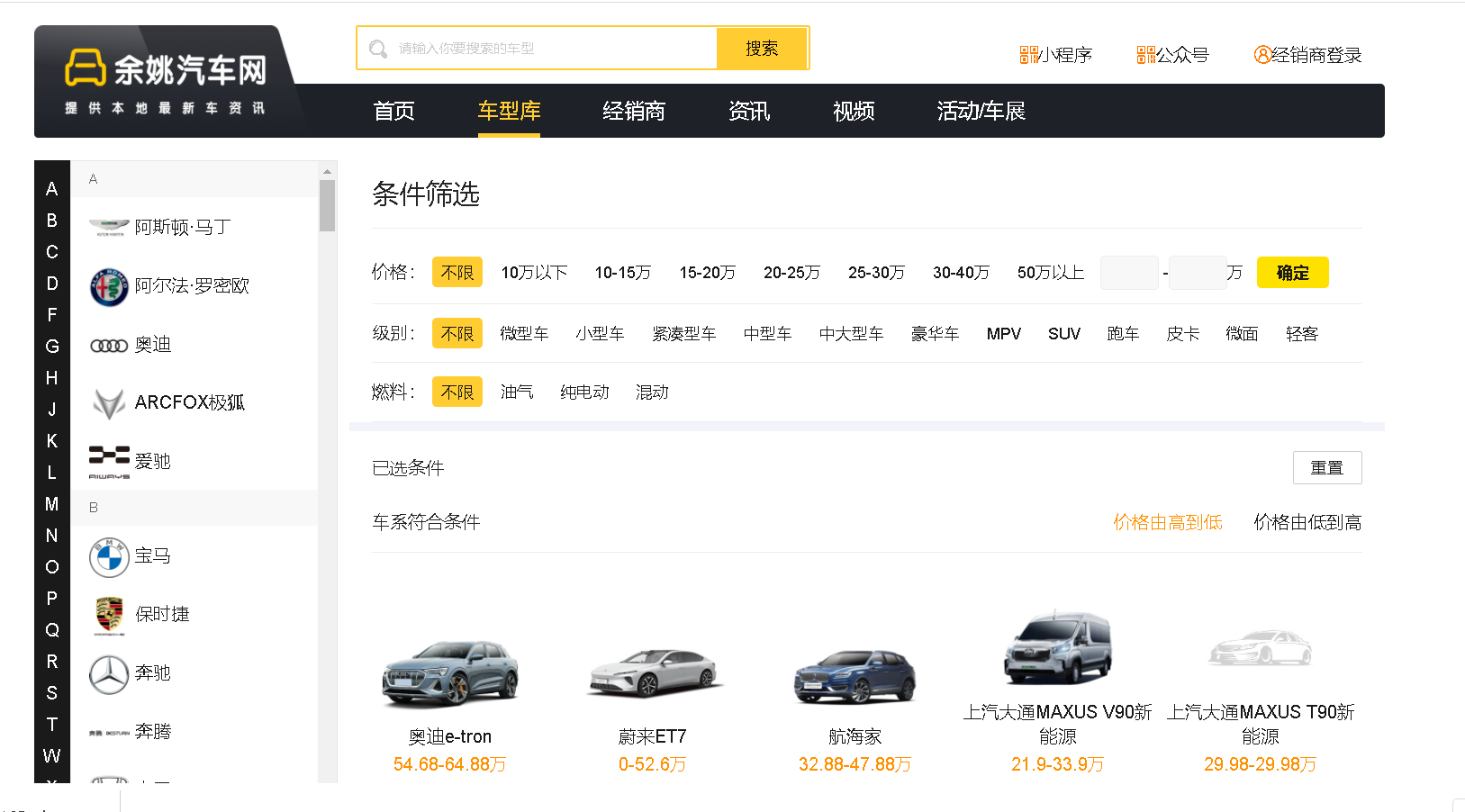Select price filter 50万以上
Viewport: 1465px width, 812px height.
[x=1051, y=272]
